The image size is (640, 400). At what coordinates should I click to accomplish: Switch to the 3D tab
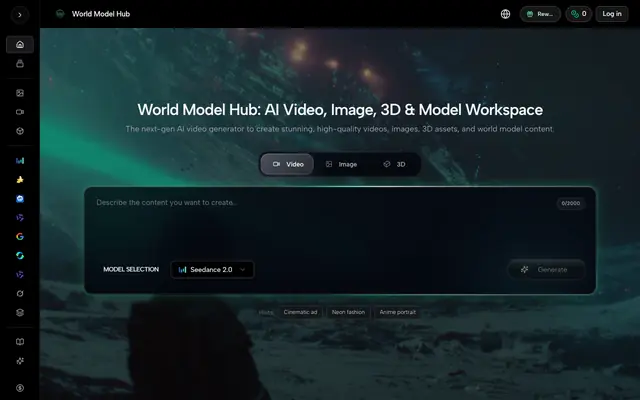pyautogui.click(x=394, y=164)
